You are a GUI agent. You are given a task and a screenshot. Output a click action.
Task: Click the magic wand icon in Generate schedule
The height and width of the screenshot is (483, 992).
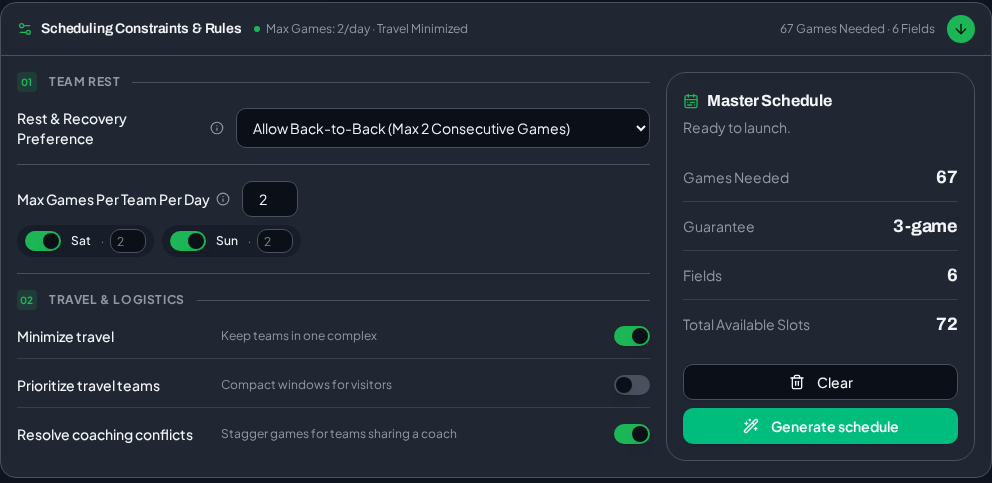(x=751, y=427)
